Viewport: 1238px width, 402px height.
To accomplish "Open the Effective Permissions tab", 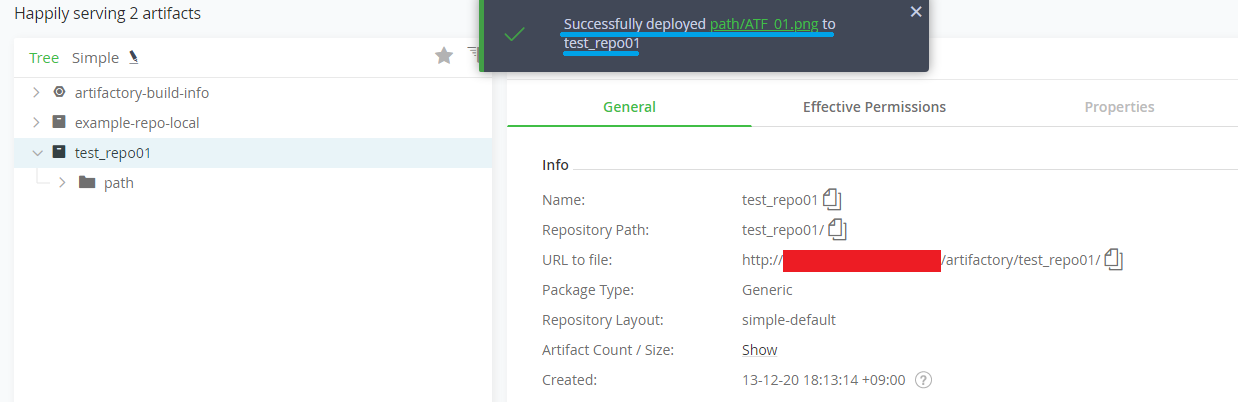I will click(x=874, y=107).
